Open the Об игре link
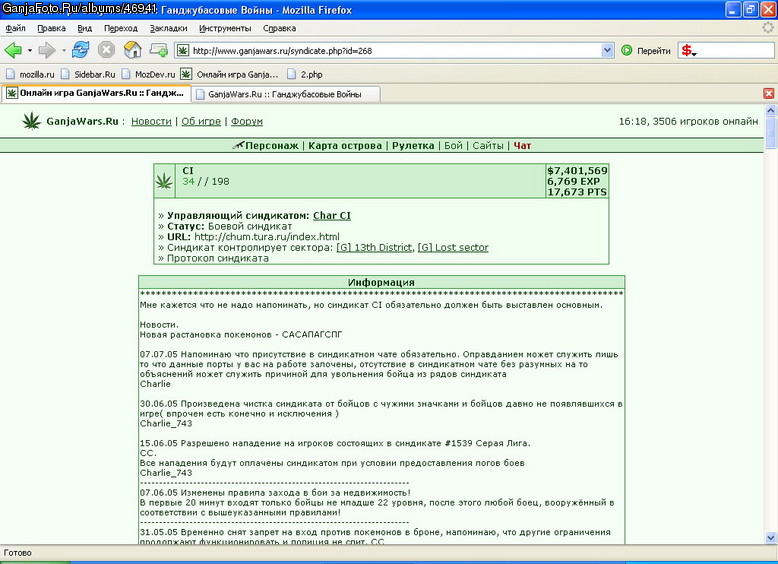778x564 pixels. click(x=201, y=122)
